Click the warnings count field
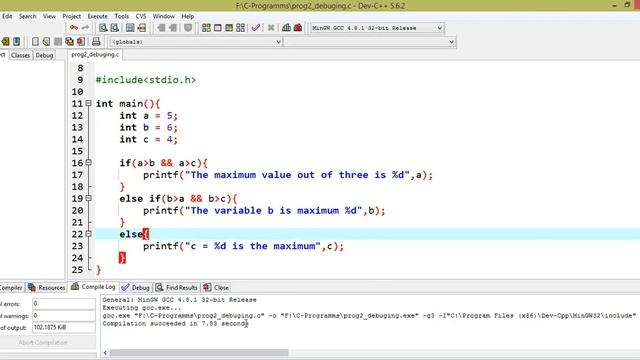The width and height of the screenshot is (640, 360). click(x=64, y=316)
